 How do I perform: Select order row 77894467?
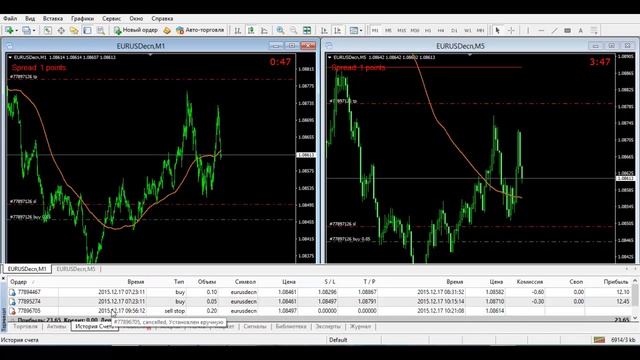click(x=320, y=292)
